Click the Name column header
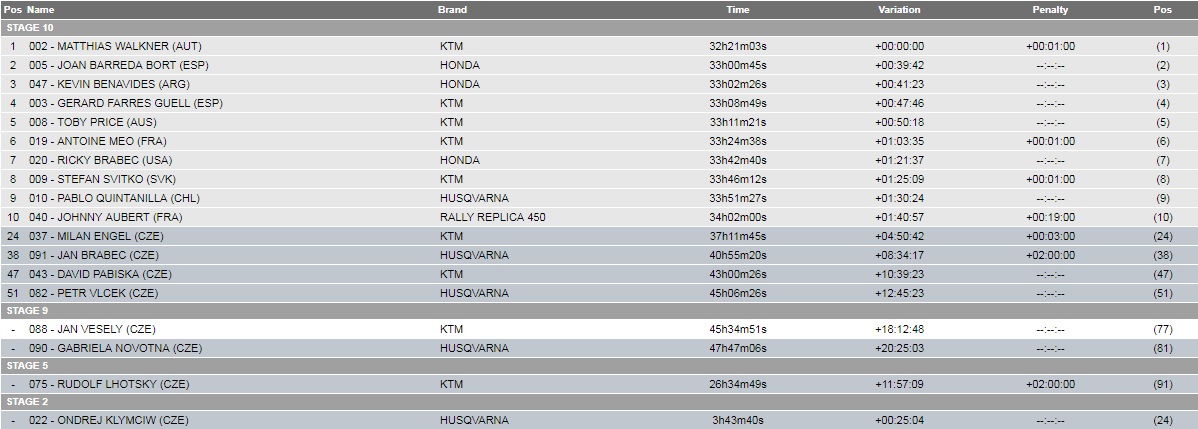This screenshot has height=429, width=1198. [40, 10]
